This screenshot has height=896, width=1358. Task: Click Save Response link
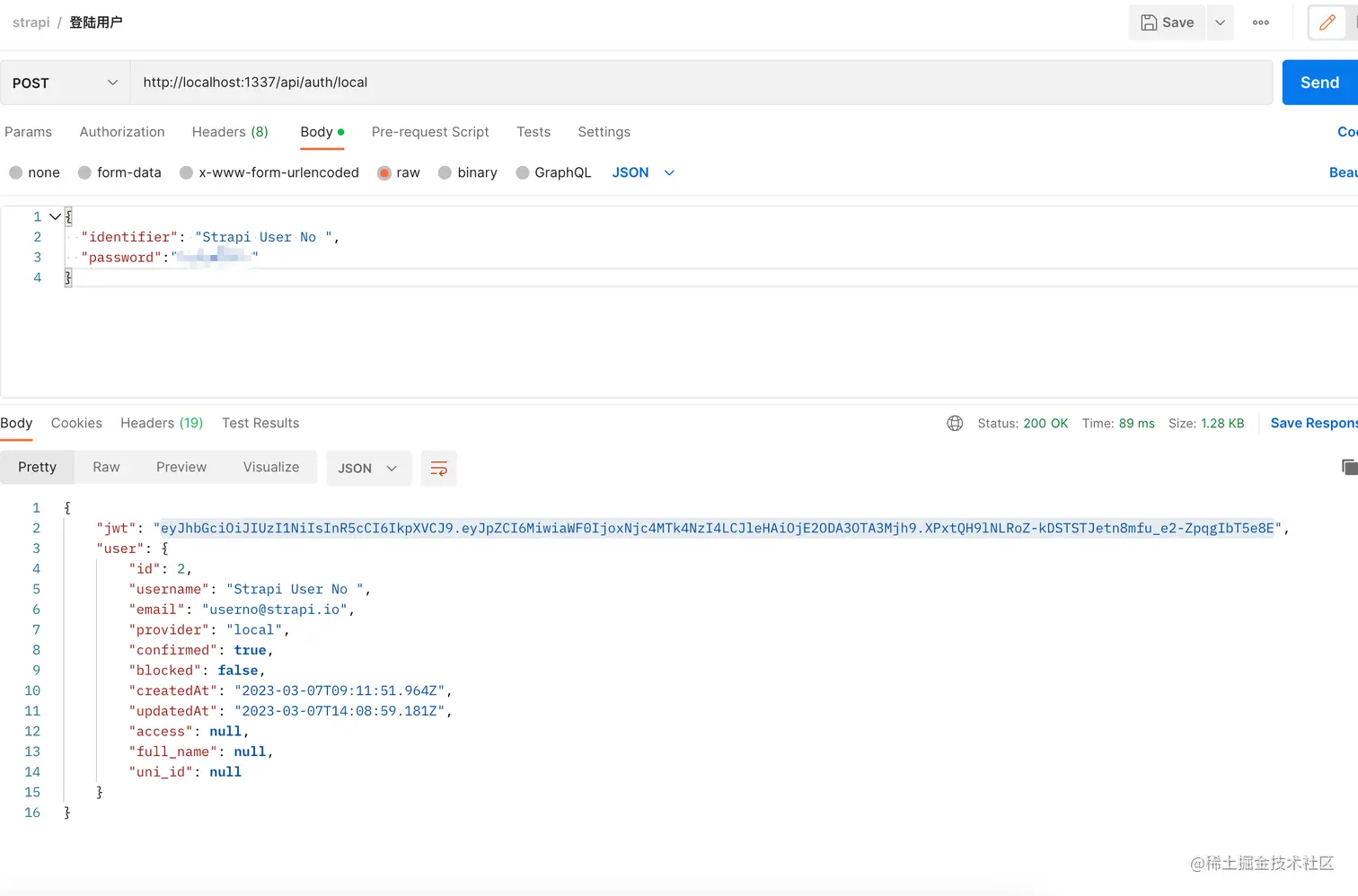(1314, 423)
